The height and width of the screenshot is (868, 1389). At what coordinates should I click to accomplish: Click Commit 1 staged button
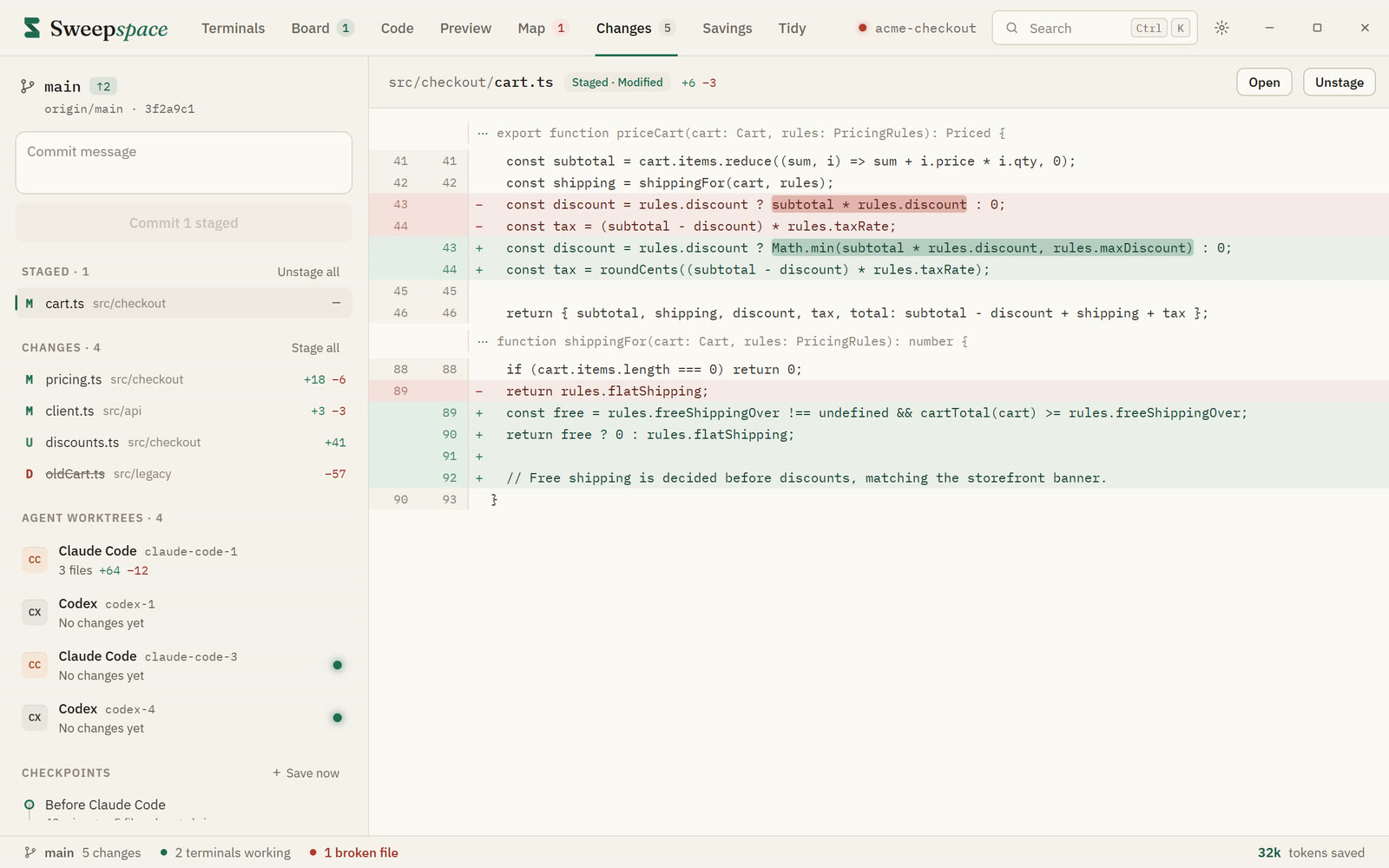coord(184,223)
